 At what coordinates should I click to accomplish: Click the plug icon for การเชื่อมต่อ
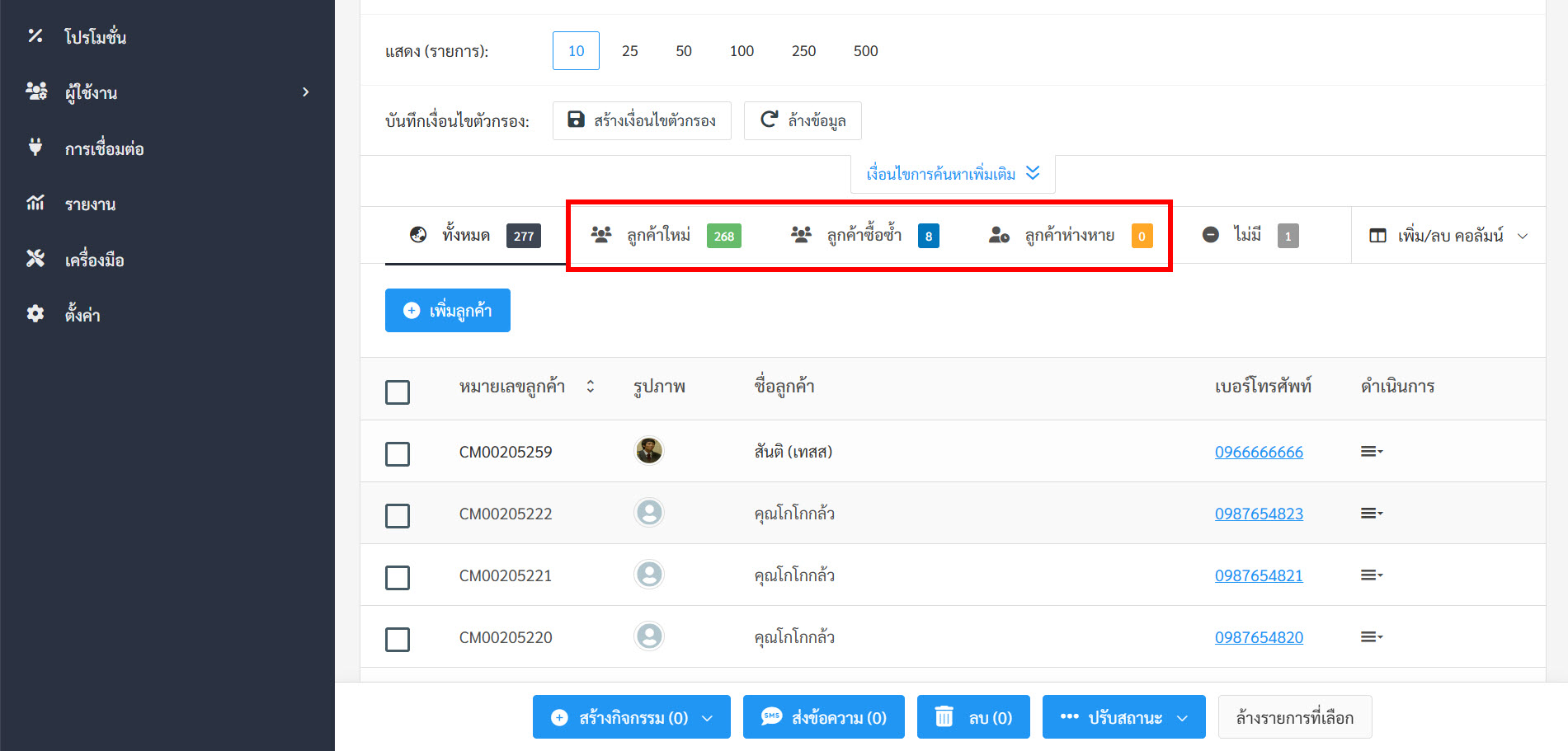[35, 148]
